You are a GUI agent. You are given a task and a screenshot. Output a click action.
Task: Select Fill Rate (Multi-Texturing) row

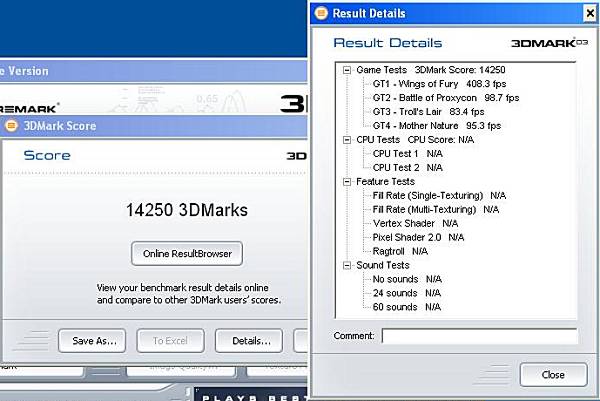(436, 210)
